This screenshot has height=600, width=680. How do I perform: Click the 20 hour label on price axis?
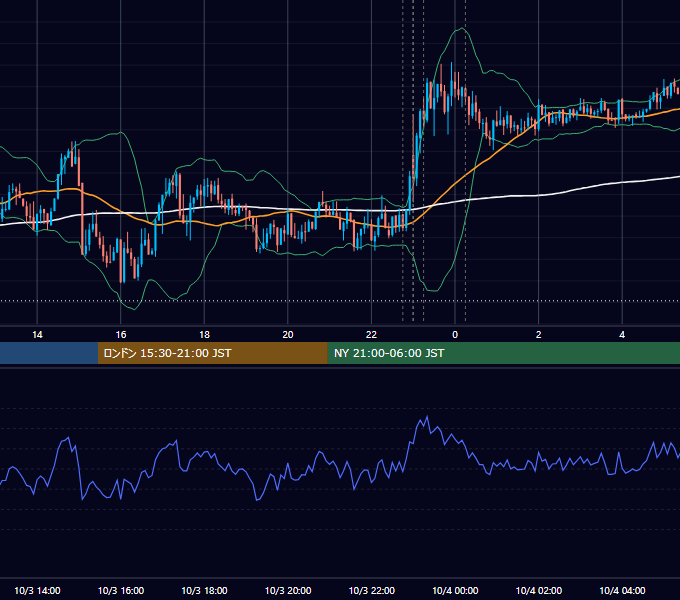[x=288, y=335]
